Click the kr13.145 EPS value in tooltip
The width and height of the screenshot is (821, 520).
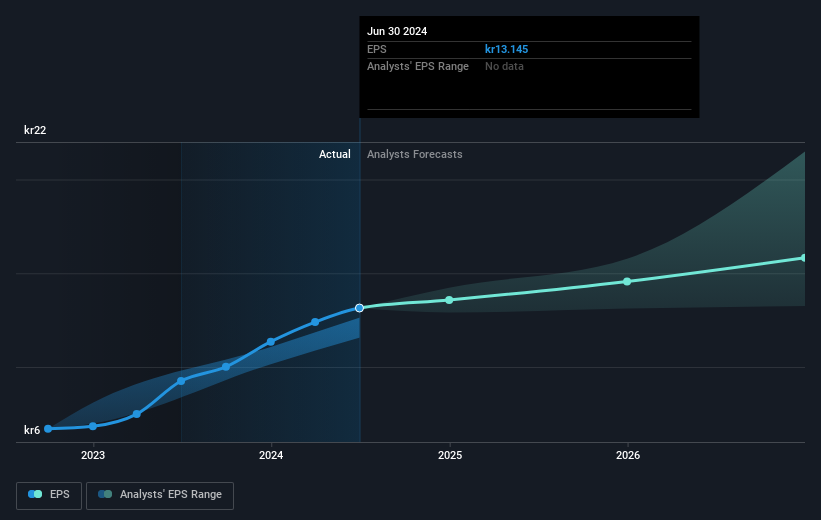click(x=506, y=49)
